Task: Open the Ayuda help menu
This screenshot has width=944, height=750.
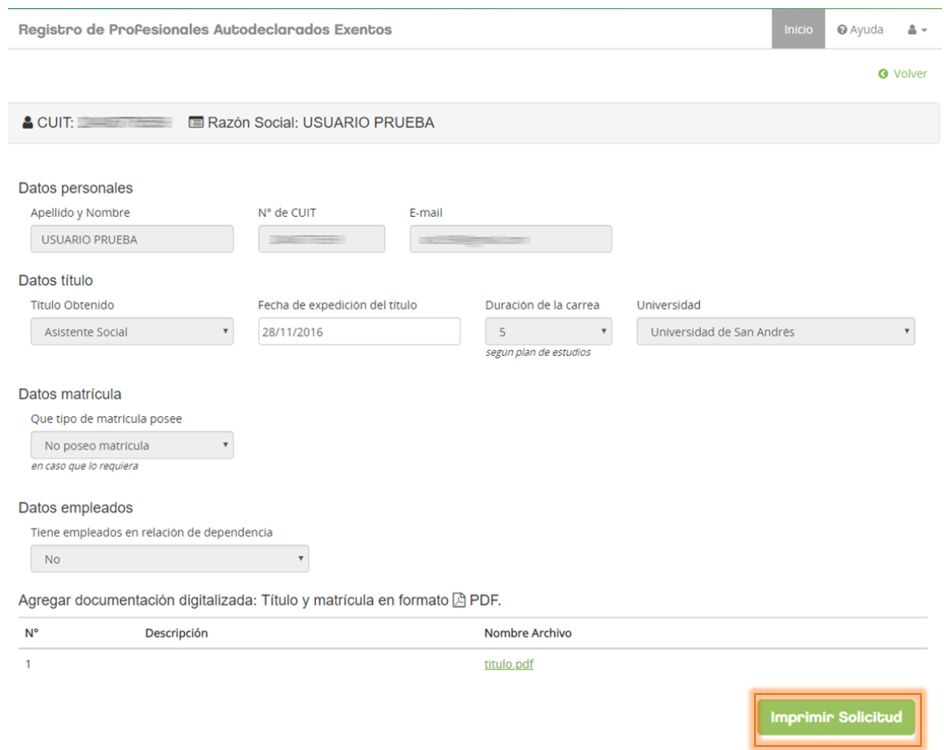Action: (860, 30)
